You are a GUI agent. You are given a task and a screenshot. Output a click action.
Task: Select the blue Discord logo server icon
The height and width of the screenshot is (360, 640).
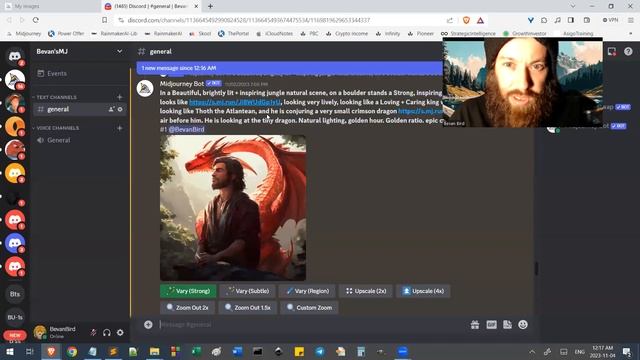(15, 243)
